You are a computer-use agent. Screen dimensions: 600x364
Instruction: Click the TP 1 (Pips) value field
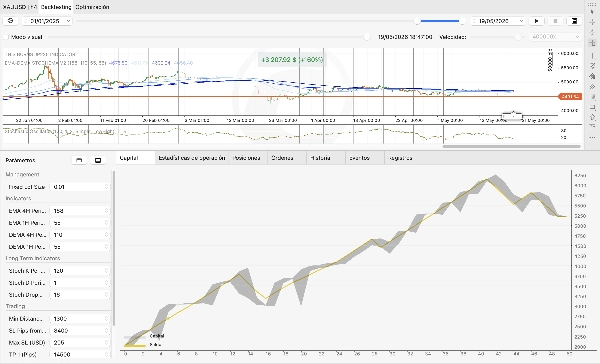point(80,354)
